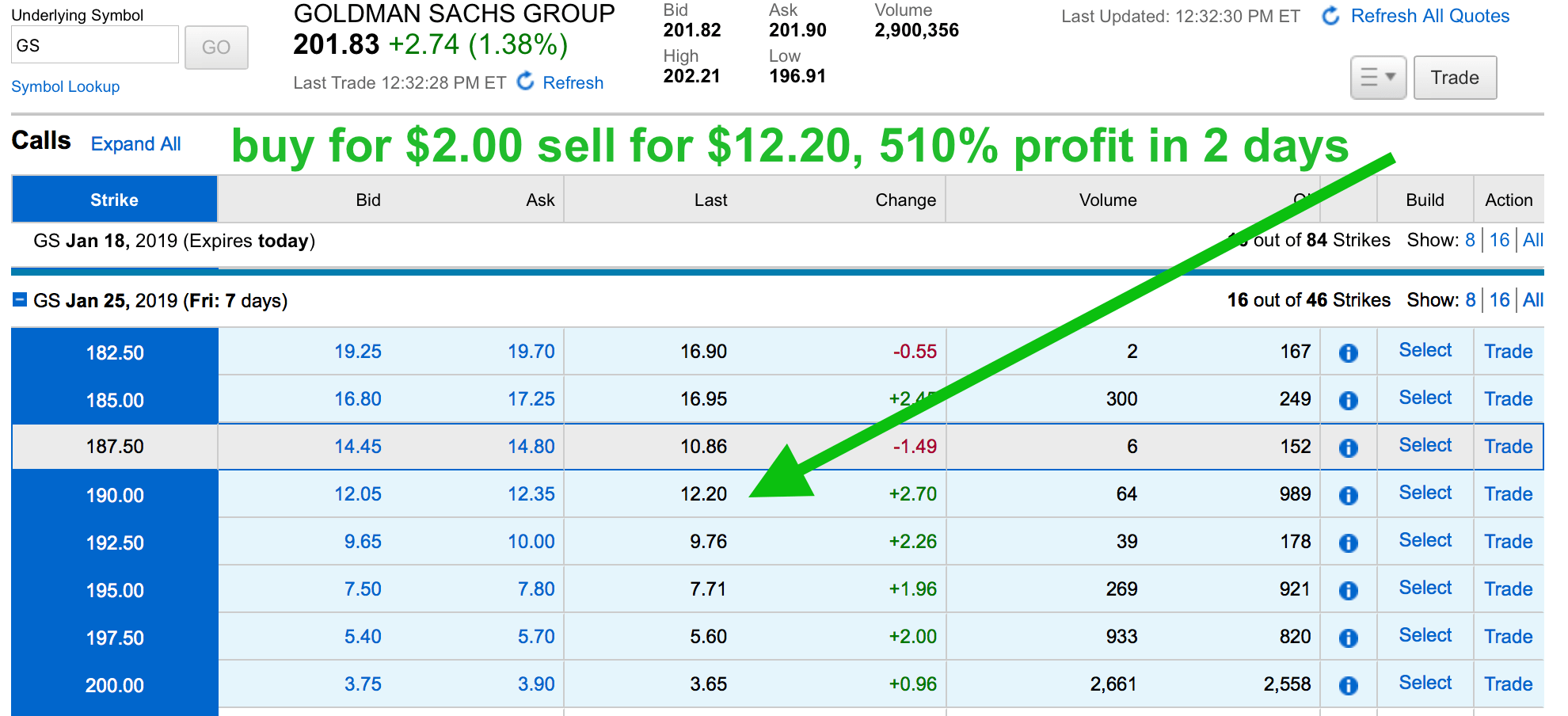Click the Ask column header
This screenshot has height=716, width=1568.
[540, 200]
